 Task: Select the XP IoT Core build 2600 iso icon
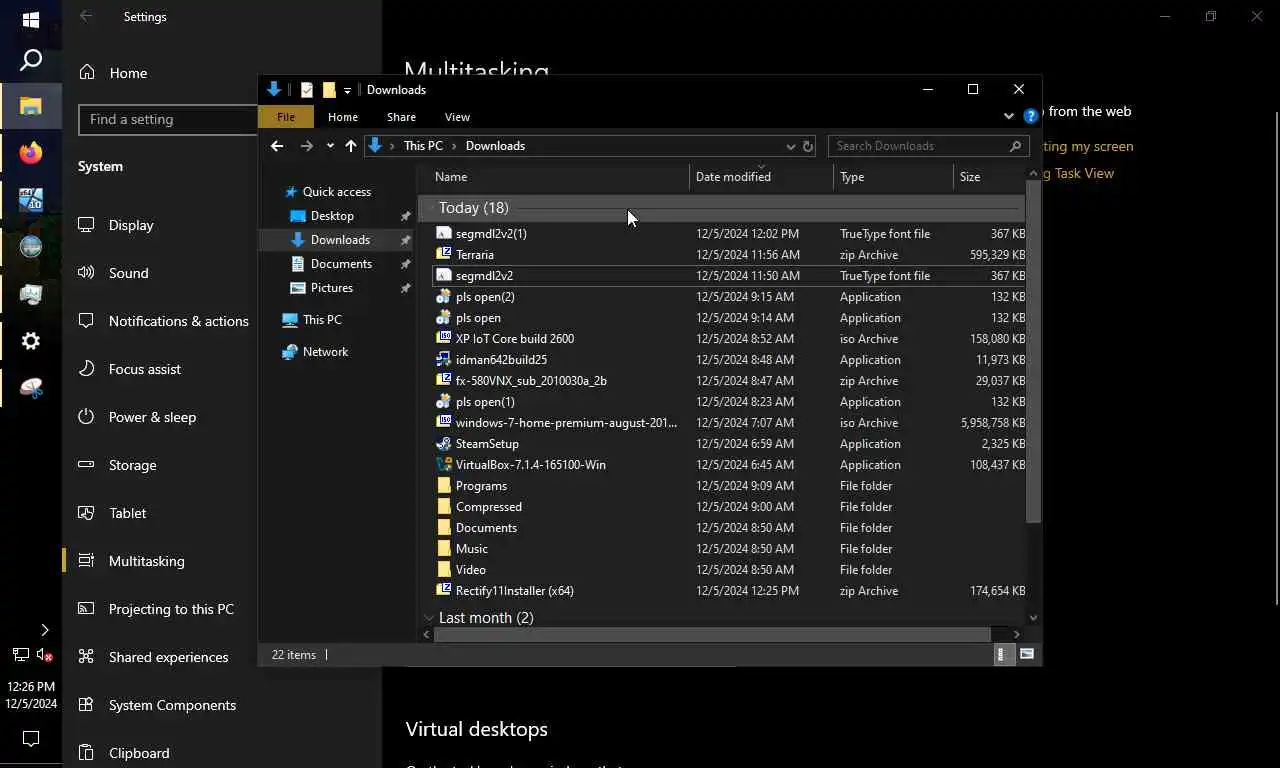point(444,338)
